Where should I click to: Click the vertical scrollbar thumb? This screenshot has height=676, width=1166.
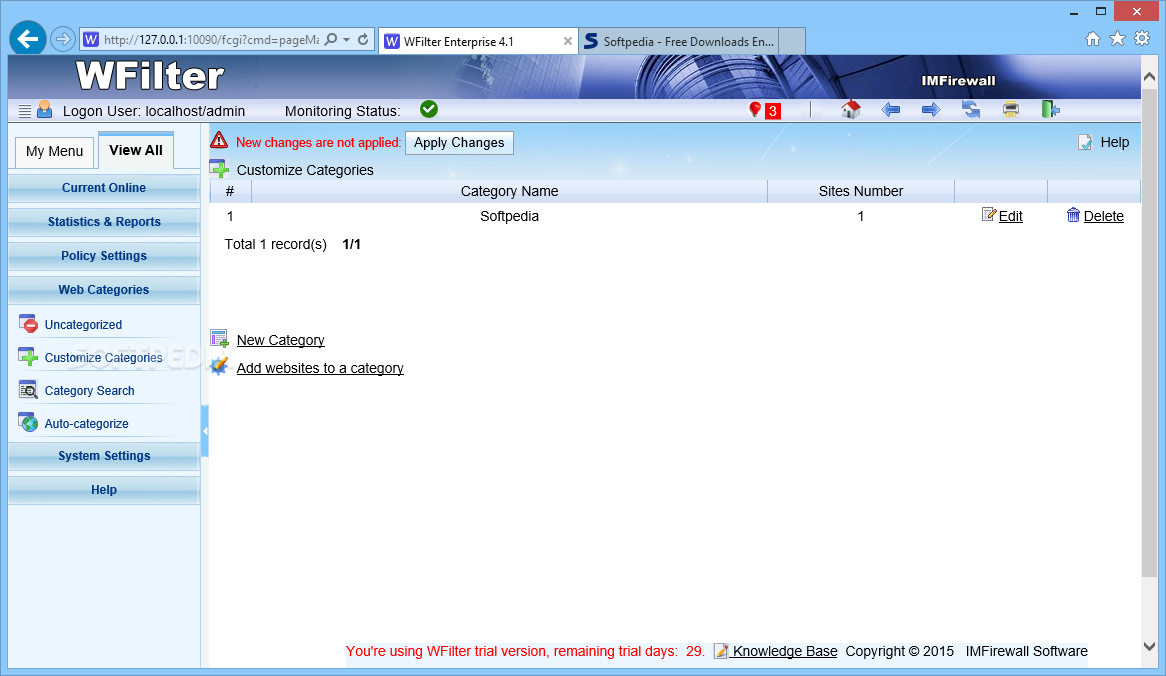[1149, 331]
